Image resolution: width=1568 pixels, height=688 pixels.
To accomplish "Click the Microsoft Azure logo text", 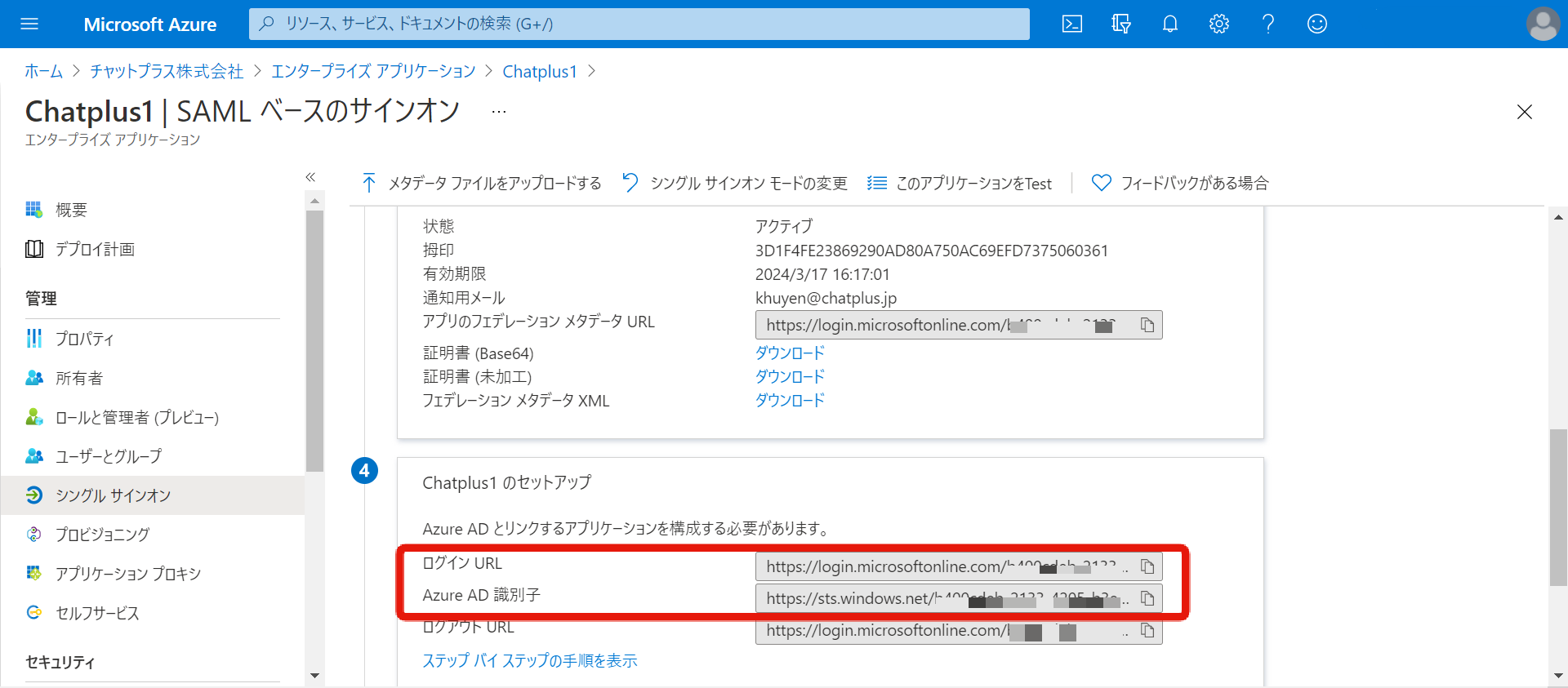I will [x=150, y=24].
